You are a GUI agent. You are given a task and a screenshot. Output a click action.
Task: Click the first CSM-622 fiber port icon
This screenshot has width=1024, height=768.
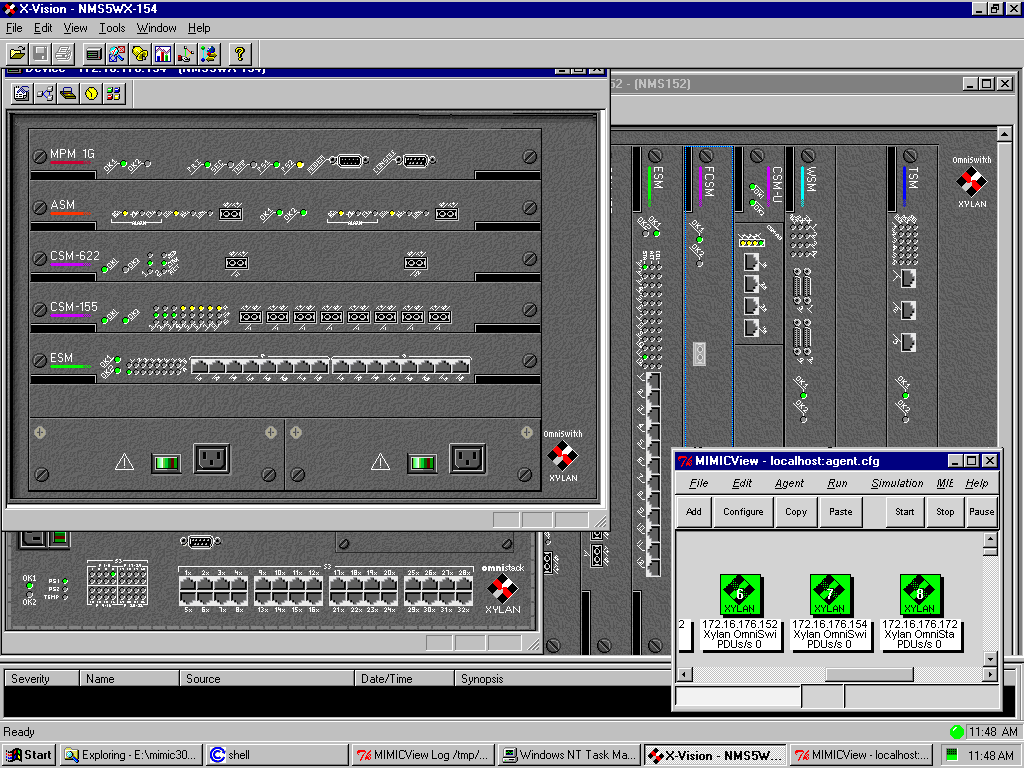click(236, 263)
